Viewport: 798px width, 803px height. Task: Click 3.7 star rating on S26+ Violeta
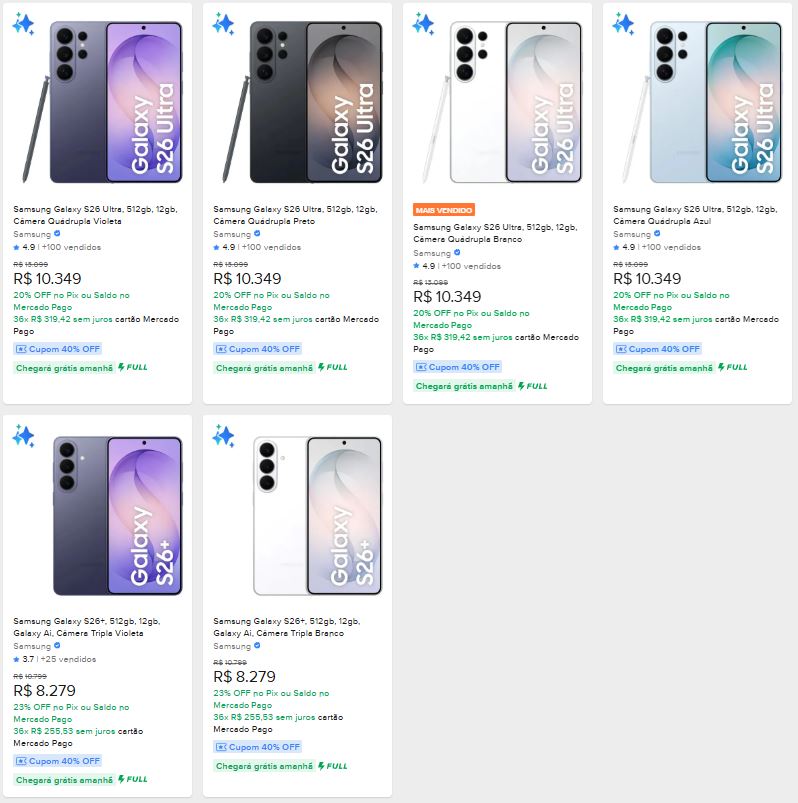click(x=25, y=659)
